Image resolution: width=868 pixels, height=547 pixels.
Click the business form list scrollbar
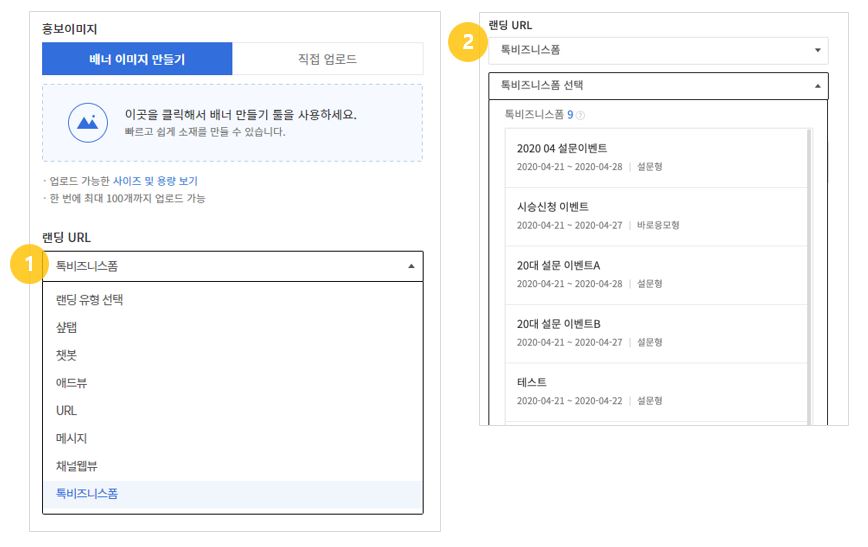809,277
